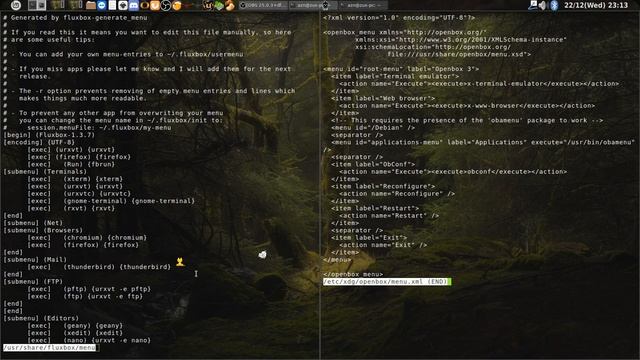Launch the black-and-white Inkscape-style icon
640x360 pixels.
click(x=123, y=5)
